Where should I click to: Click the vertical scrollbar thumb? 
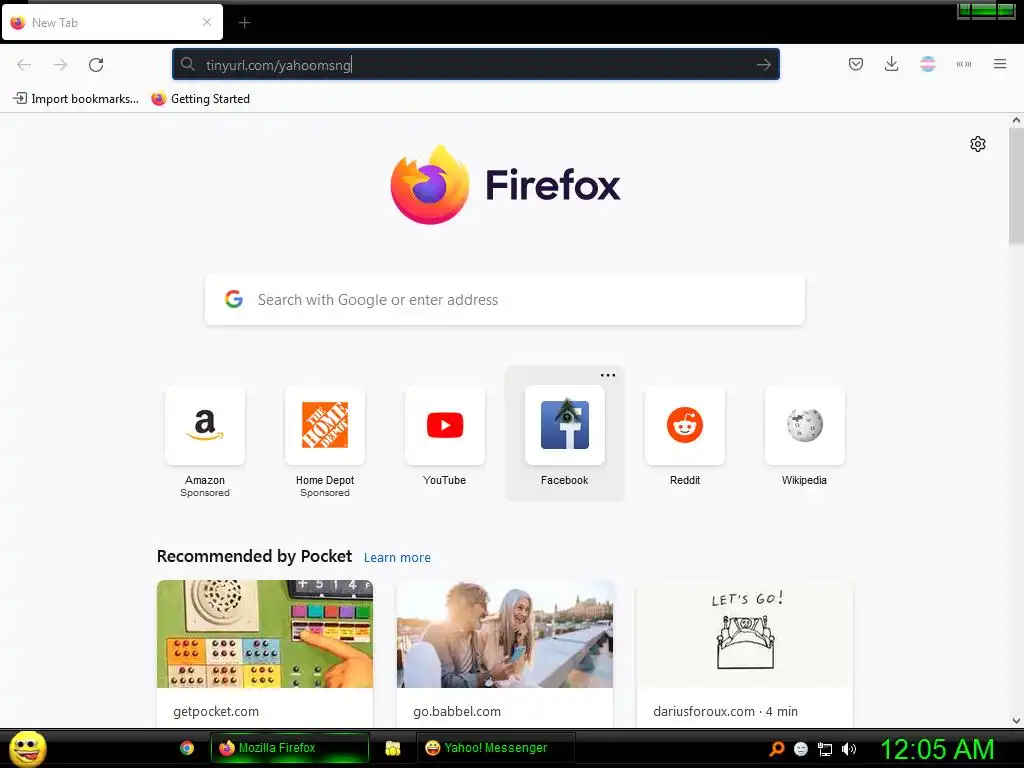(x=1016, y=187)
